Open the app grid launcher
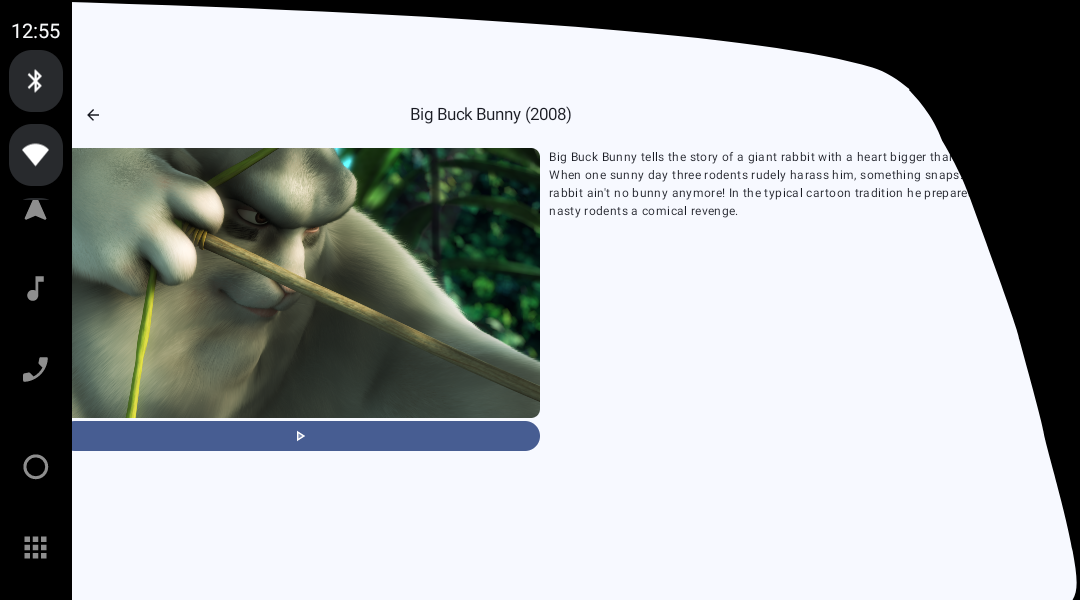 [x=36, y=547]
